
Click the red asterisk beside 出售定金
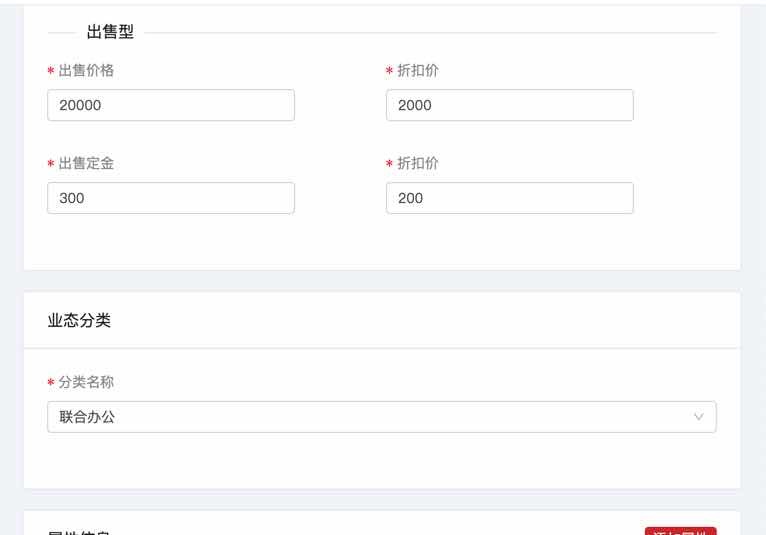coord(51,165)
